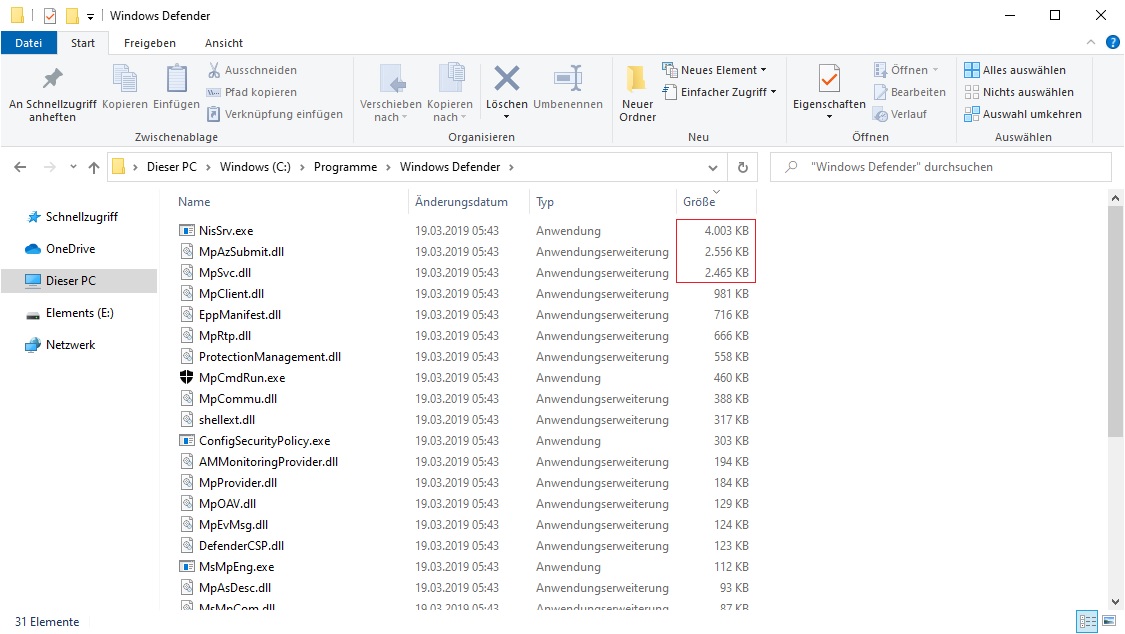Click Verknüpfung einfügen command
Viewport: 1125px width, 634px height.
point(275,114)
